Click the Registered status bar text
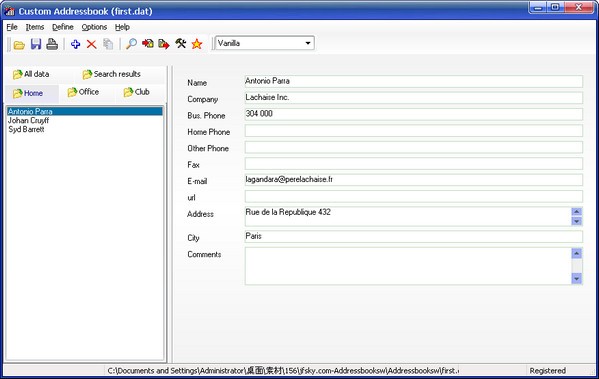 (x=547, y=371)
